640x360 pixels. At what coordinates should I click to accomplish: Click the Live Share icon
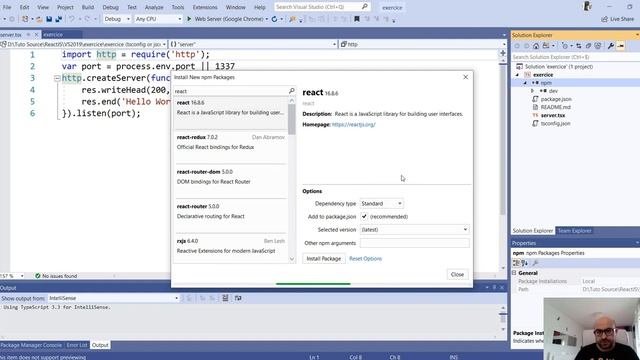[x=604, y=19]
